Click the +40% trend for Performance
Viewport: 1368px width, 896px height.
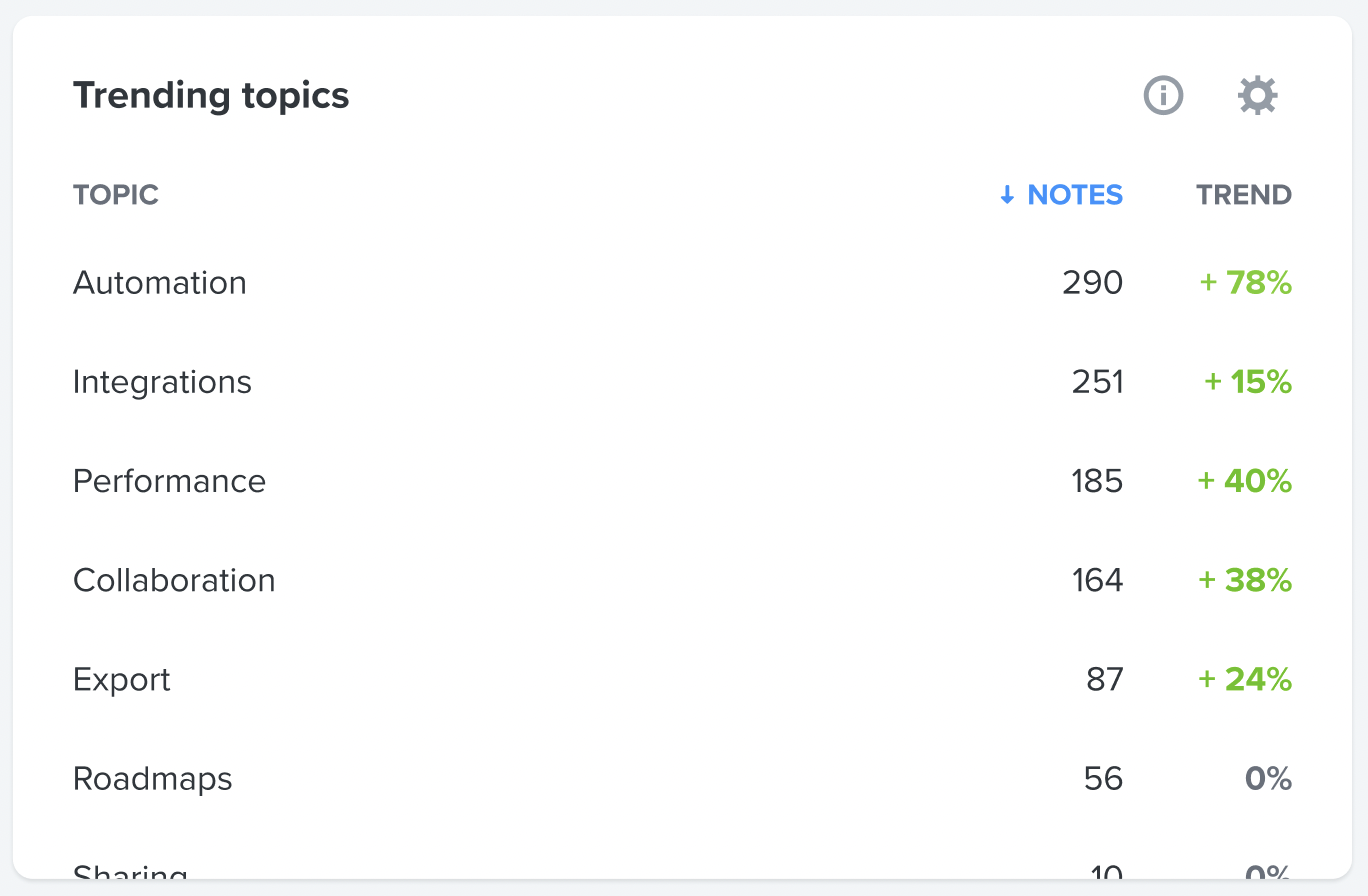click(x=1245, y=481)
